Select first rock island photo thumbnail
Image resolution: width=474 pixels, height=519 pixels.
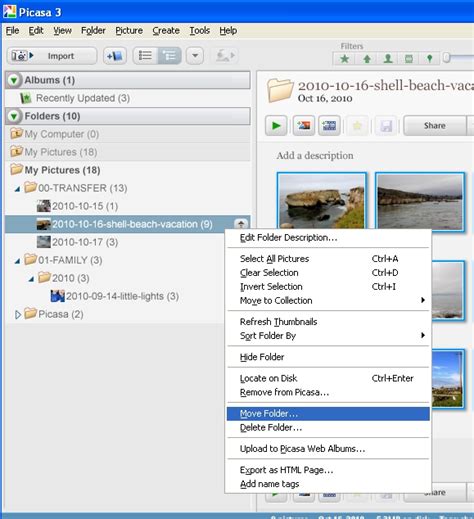(322, 201)
